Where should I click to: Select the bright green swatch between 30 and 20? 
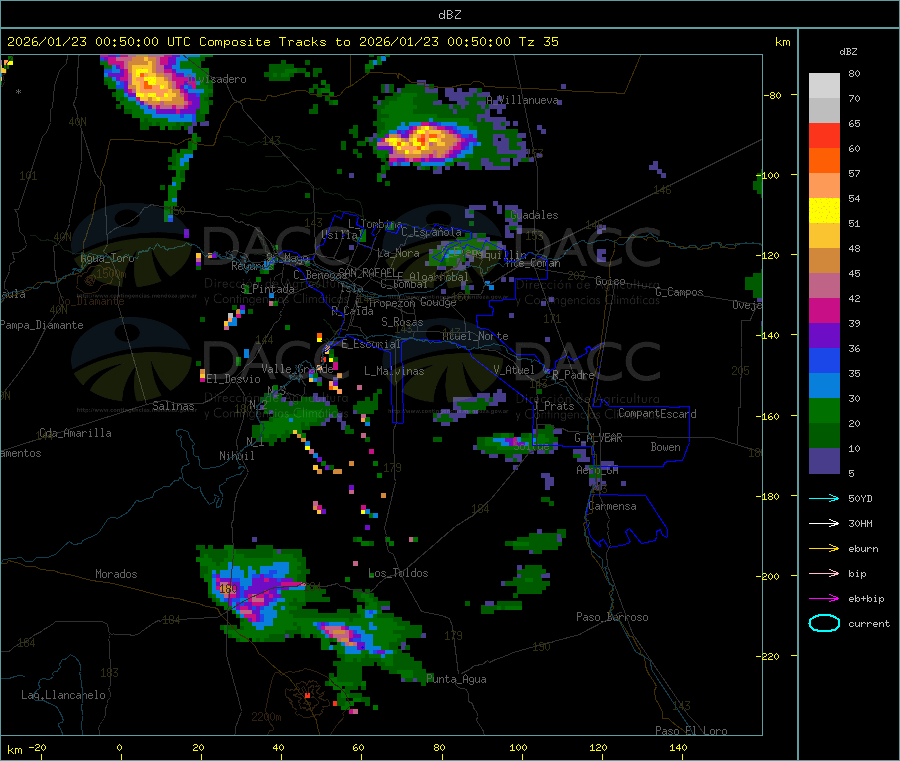pos(824,410)
